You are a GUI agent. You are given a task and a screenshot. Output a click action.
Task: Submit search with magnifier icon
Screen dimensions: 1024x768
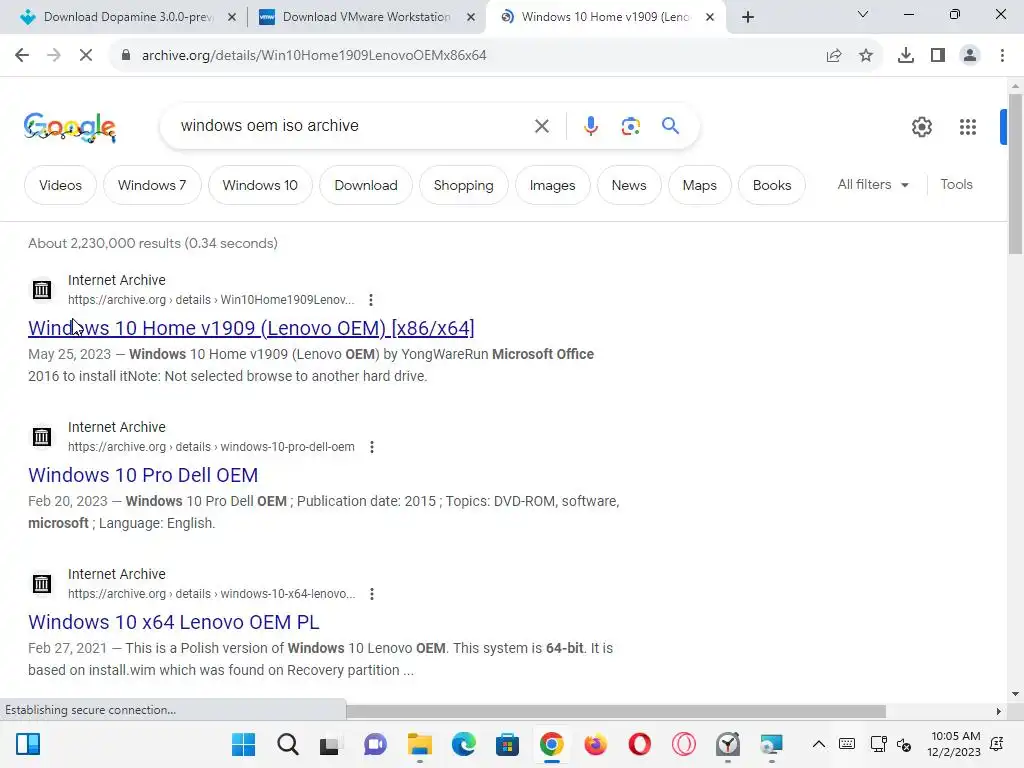coord(670,125)
